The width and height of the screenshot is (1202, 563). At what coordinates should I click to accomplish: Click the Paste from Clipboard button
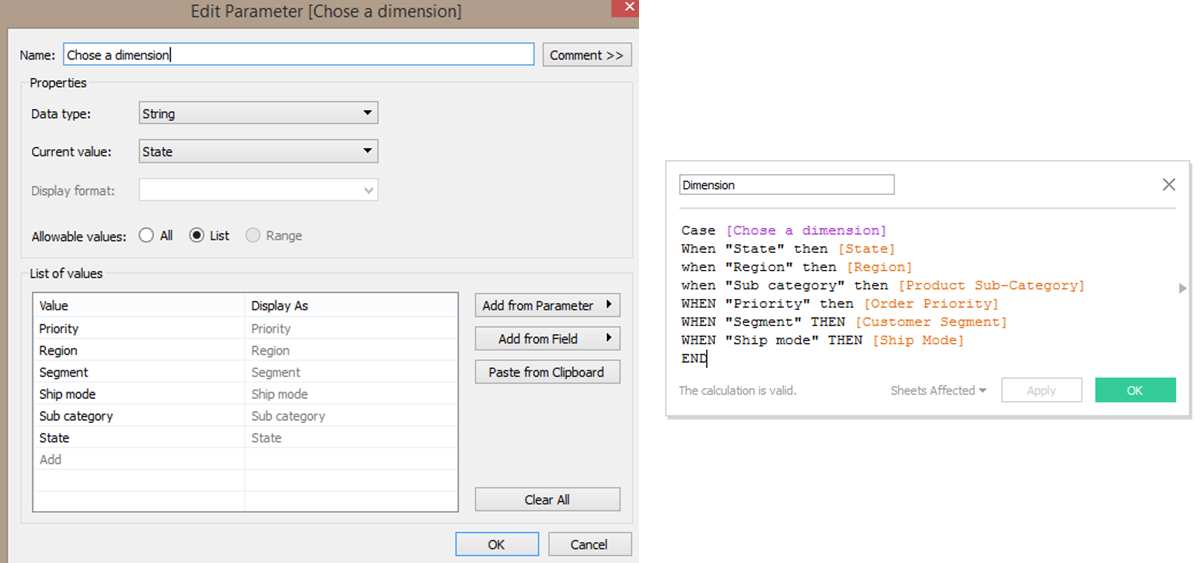click(x=547, y=372)
